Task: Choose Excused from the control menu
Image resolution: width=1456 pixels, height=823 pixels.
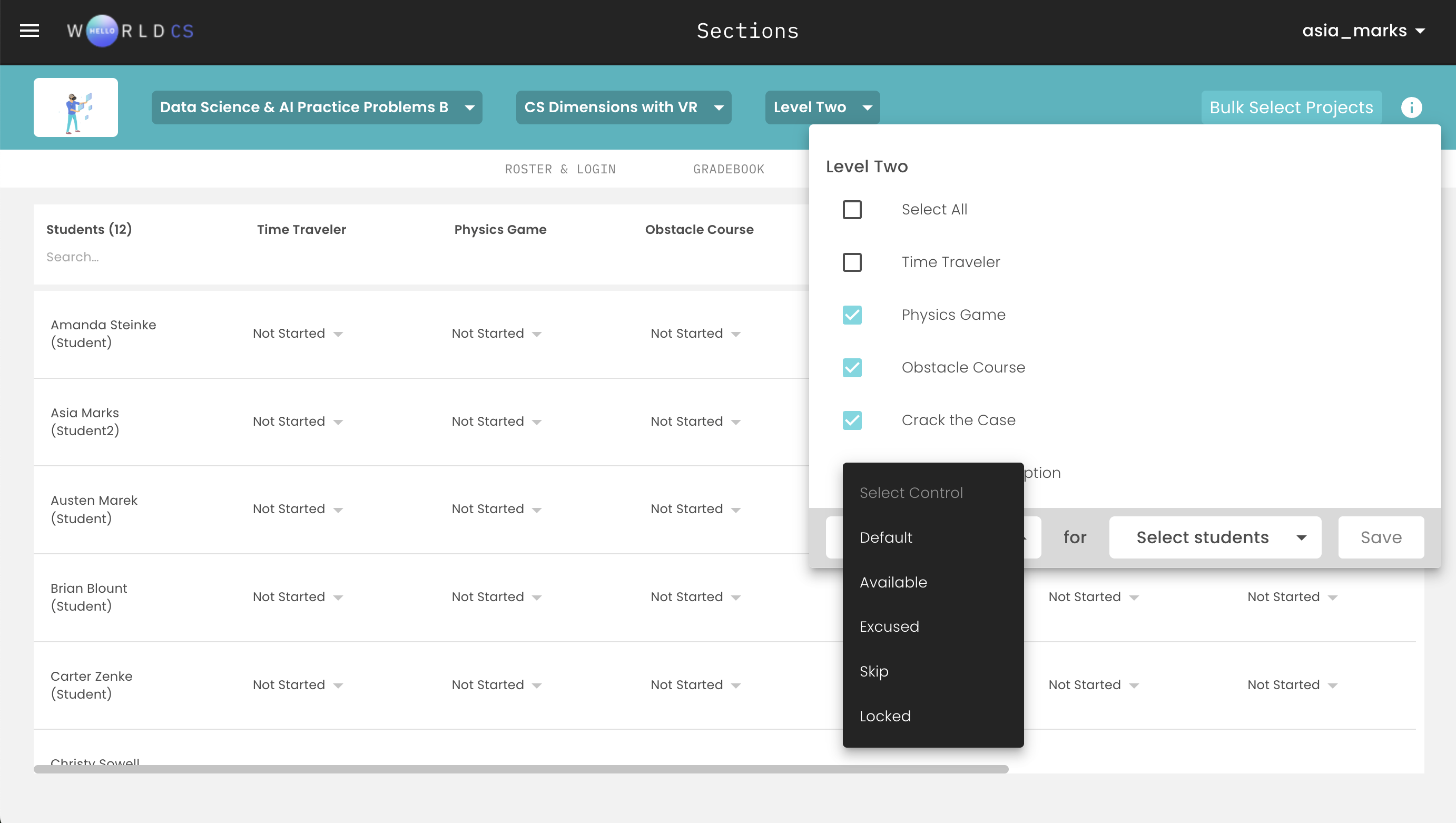Action: (889, 626)
